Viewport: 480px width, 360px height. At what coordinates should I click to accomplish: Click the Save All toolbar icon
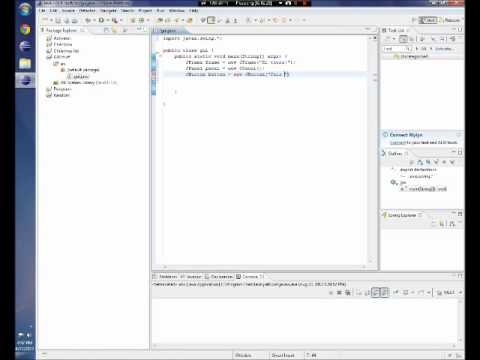[66, 20]
